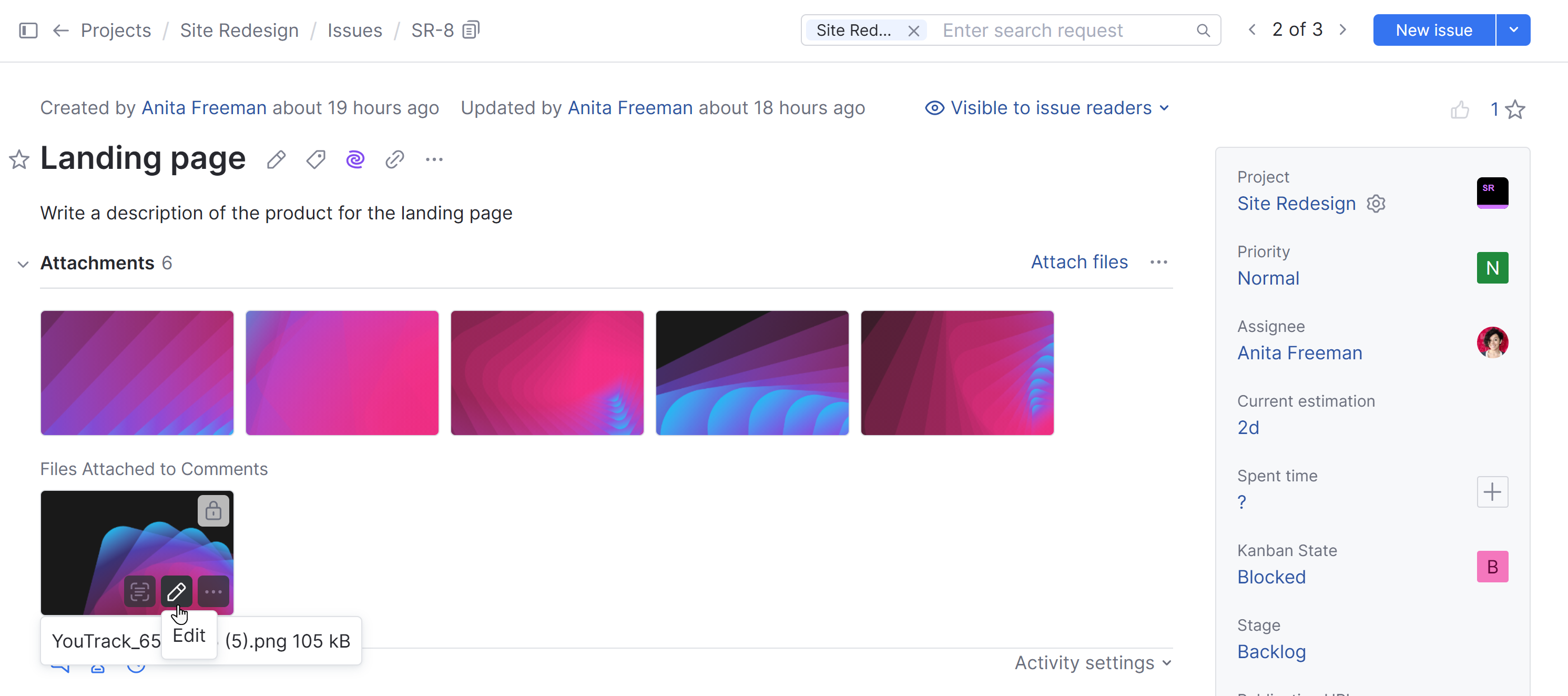Open the Visible to issue readers dropdown
Viewport: 1568px width, 696px height.
pyautogui.click(x=1047, y=108)
